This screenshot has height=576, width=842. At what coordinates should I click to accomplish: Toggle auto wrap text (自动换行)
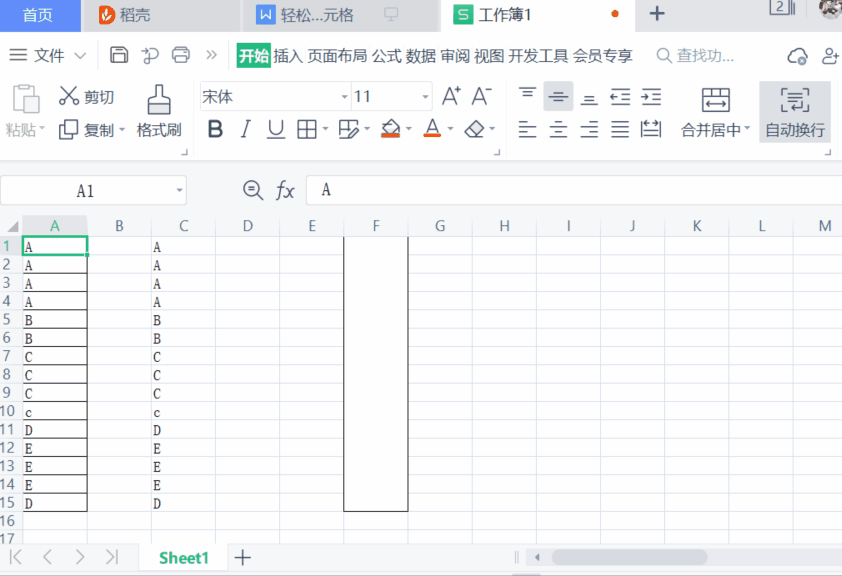point(794,111)
